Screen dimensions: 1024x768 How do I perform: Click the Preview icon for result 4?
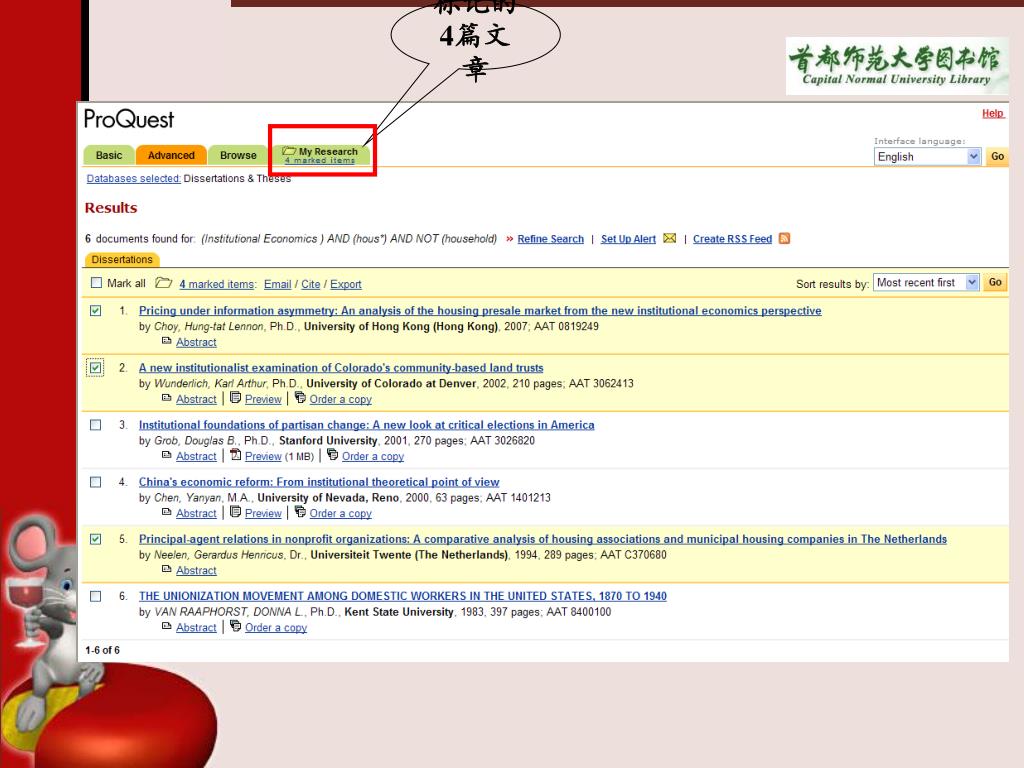click(236, 511)
